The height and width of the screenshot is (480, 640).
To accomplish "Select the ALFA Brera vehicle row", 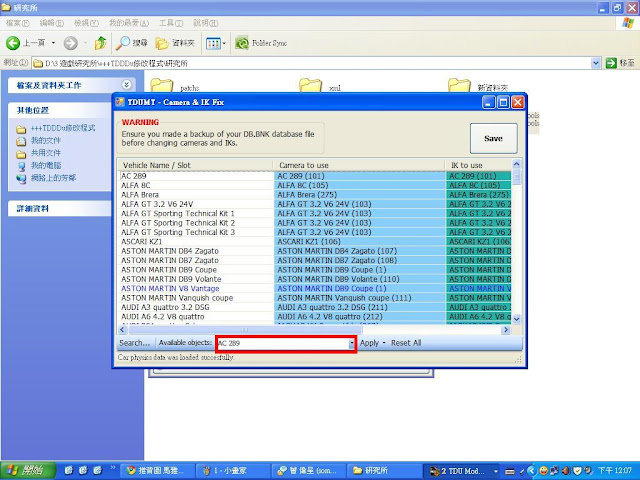I will pyautogui.click(x=197, y=195).
